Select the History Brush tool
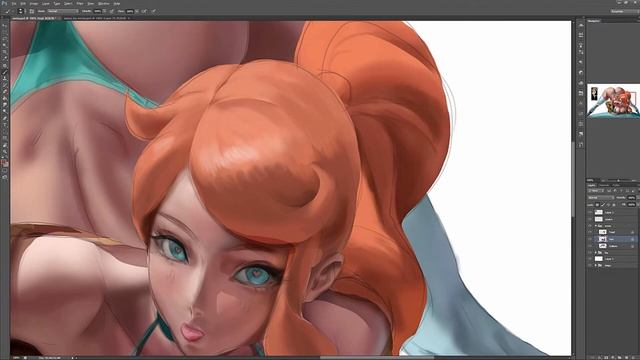 click(x=5, y=84)
